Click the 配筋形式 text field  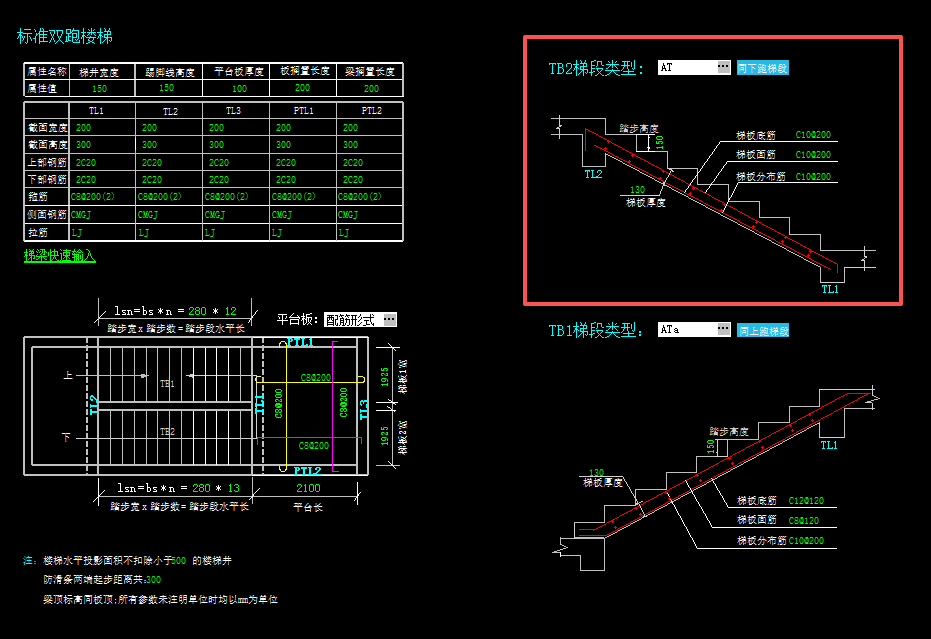[x=353, y=320]
